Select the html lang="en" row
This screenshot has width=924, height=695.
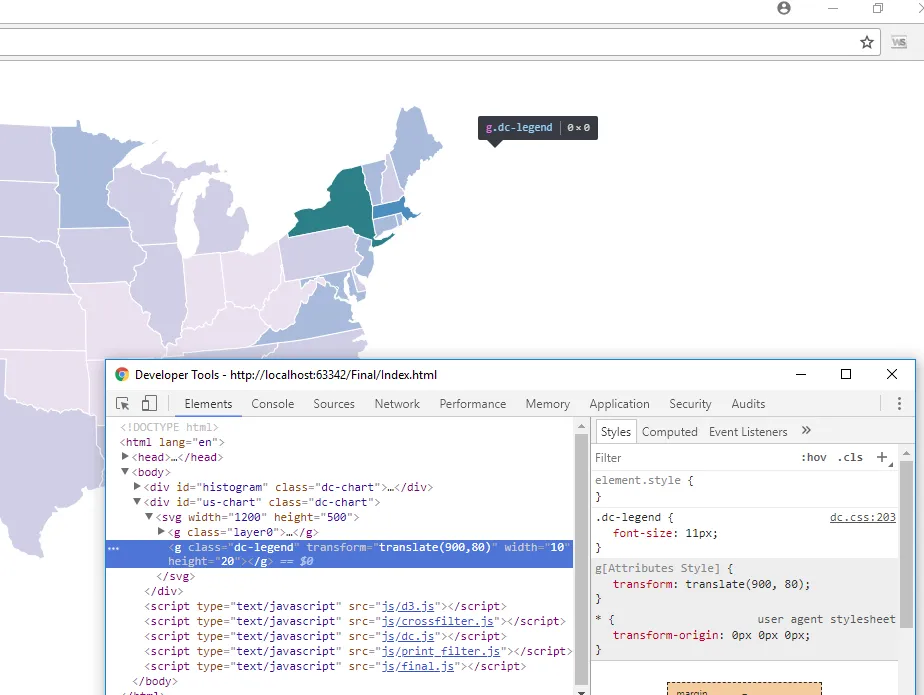click(172, 442)
